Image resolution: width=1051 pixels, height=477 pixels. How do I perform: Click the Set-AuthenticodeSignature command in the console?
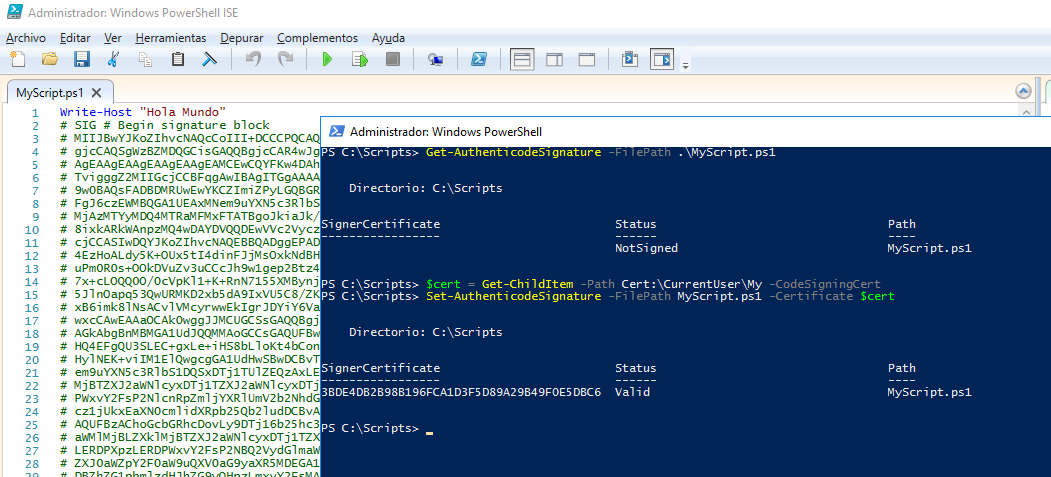tap(513, 296)
